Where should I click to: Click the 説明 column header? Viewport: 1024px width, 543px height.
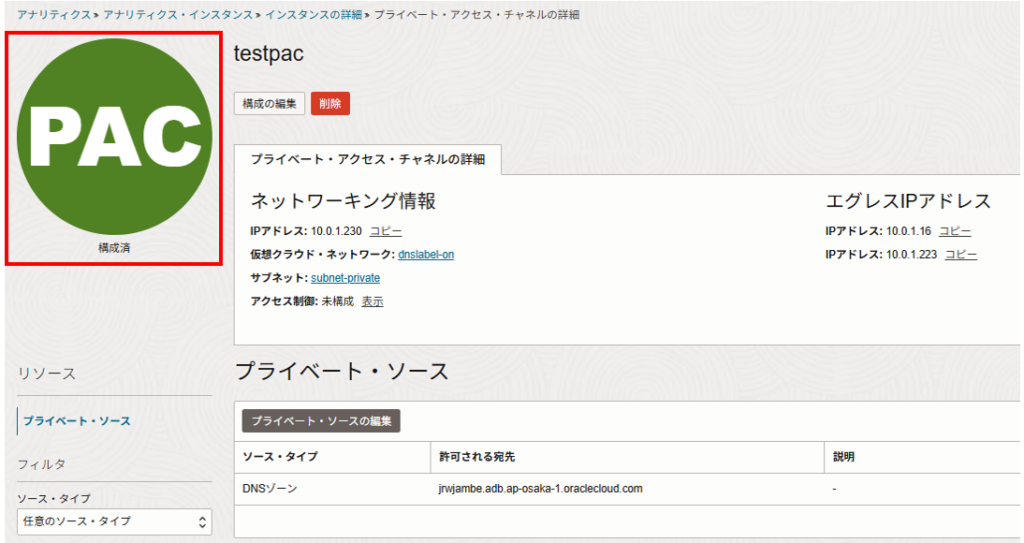(x=844, y=457)
